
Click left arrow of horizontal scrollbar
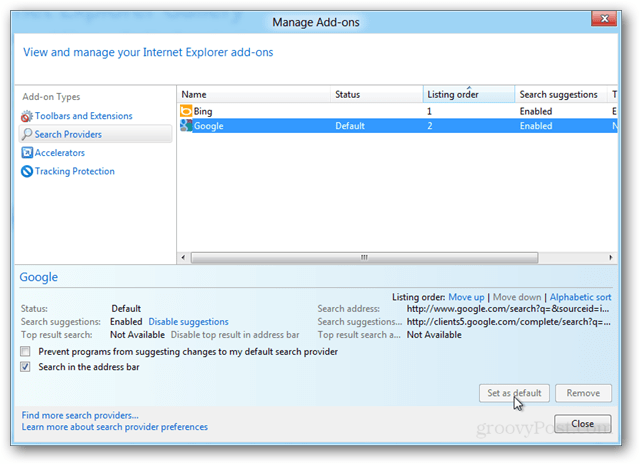(x=183, y=258)
